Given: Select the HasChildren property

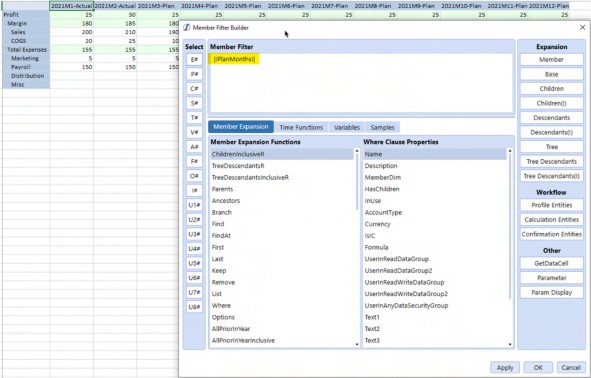Looking at the screenshot, I should click(x=435, y=189).
